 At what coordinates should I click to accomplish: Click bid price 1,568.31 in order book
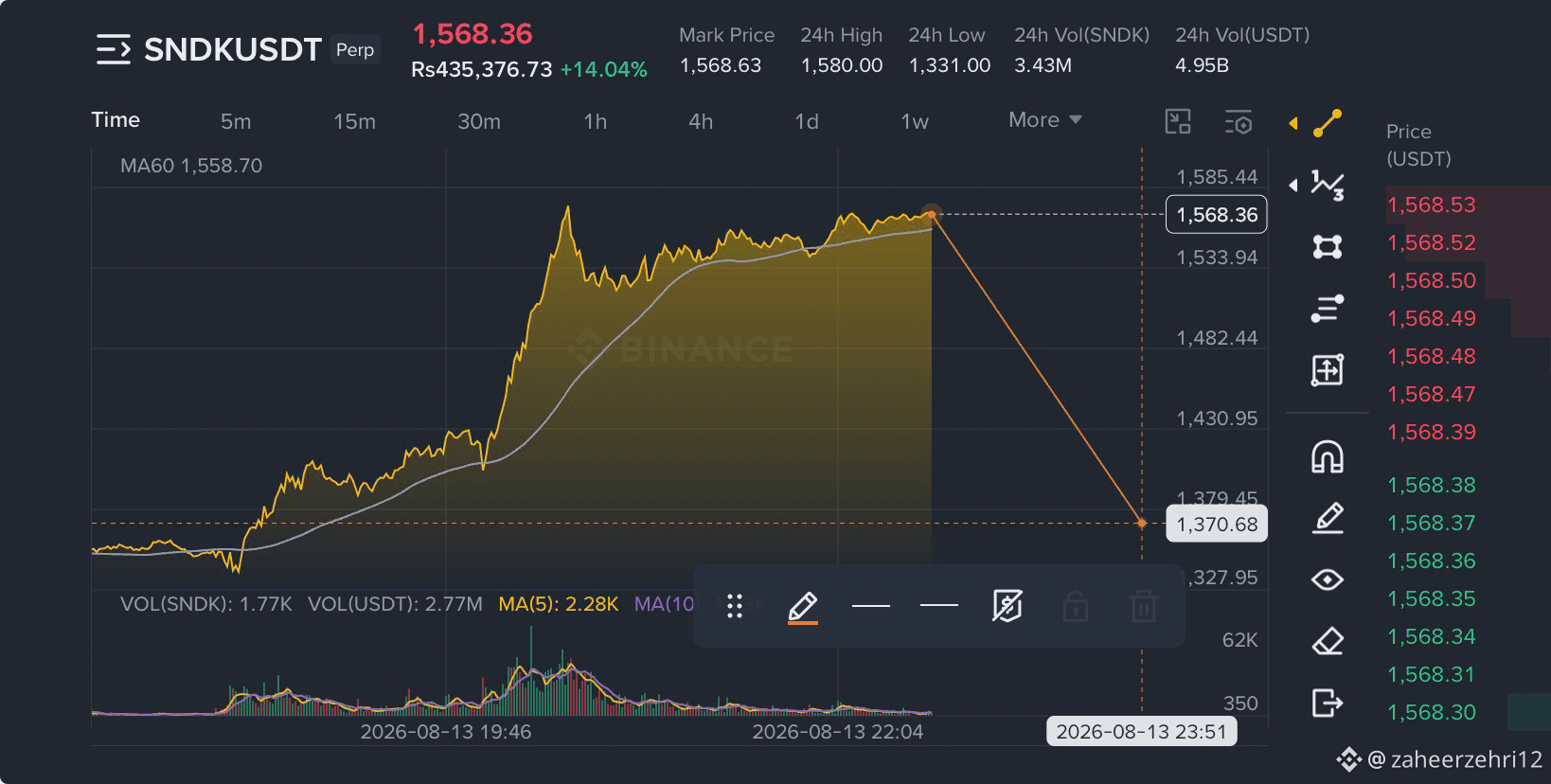tap(1431, 674)
